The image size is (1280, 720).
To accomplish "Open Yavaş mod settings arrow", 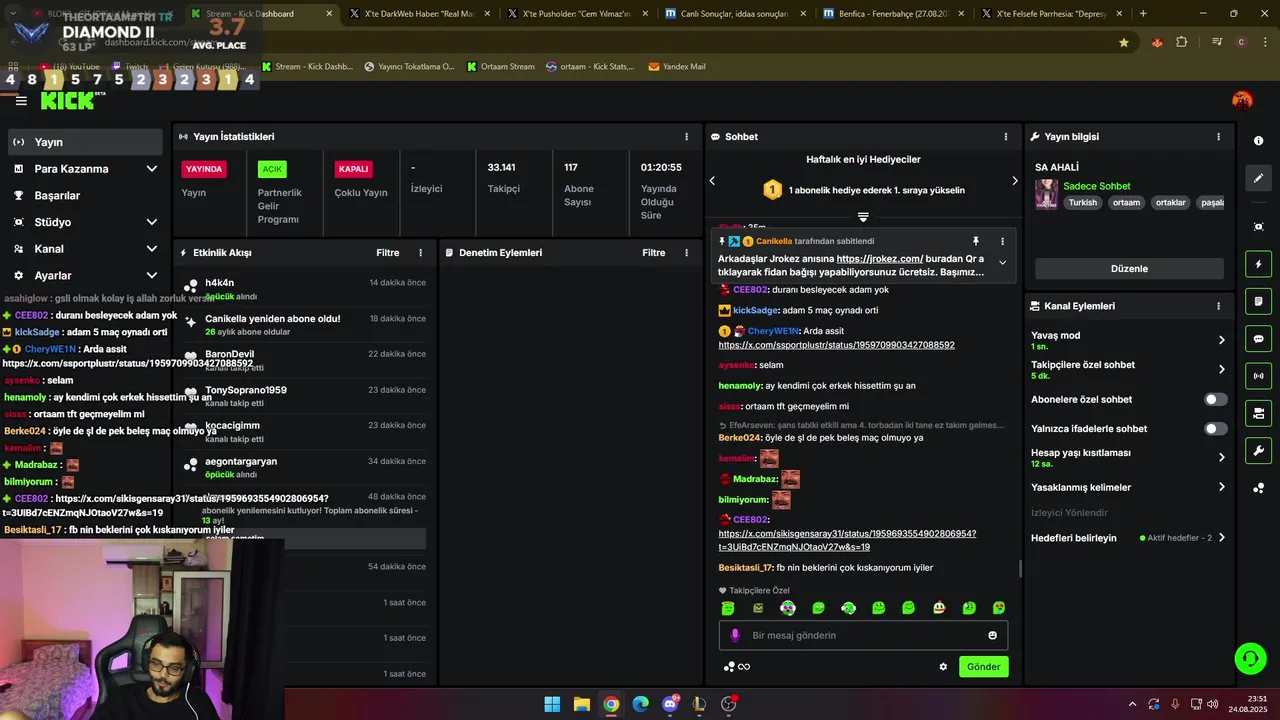I will point(1221,340).
